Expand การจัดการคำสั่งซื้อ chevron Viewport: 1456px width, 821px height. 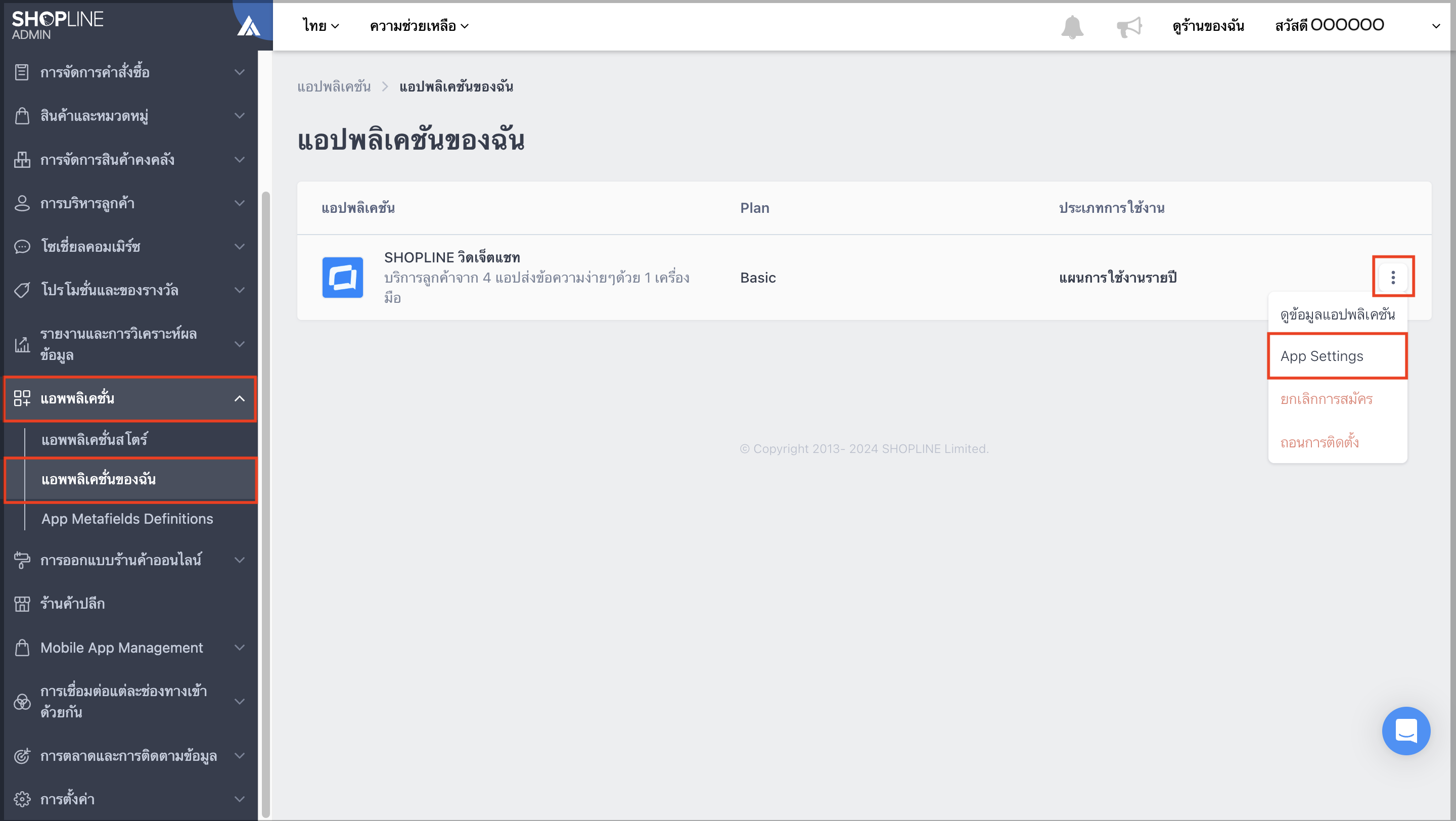(x=240, y=72)
